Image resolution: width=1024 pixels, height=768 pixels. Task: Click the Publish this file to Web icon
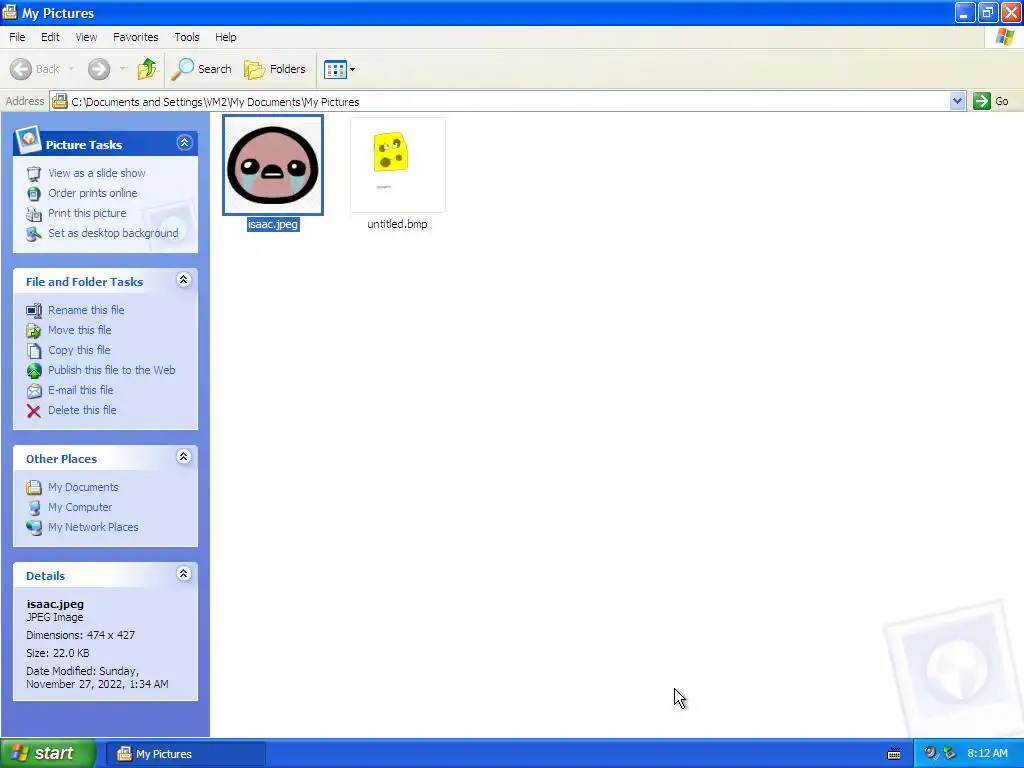34,371
